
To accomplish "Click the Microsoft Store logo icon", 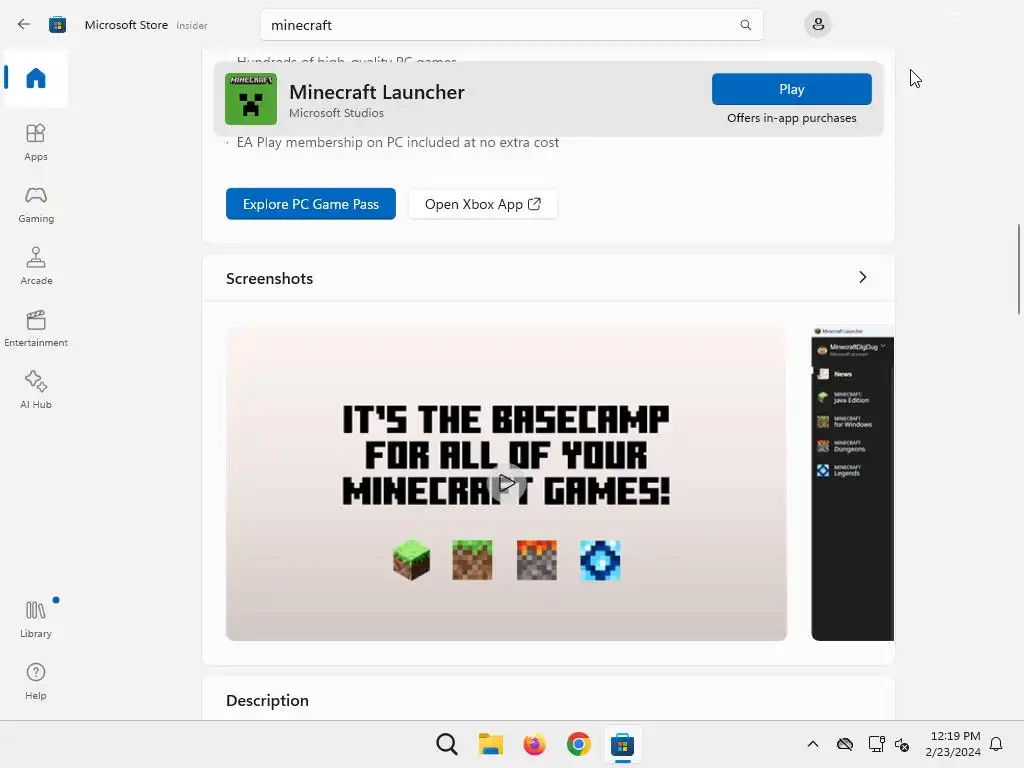I will coord(57,25).
